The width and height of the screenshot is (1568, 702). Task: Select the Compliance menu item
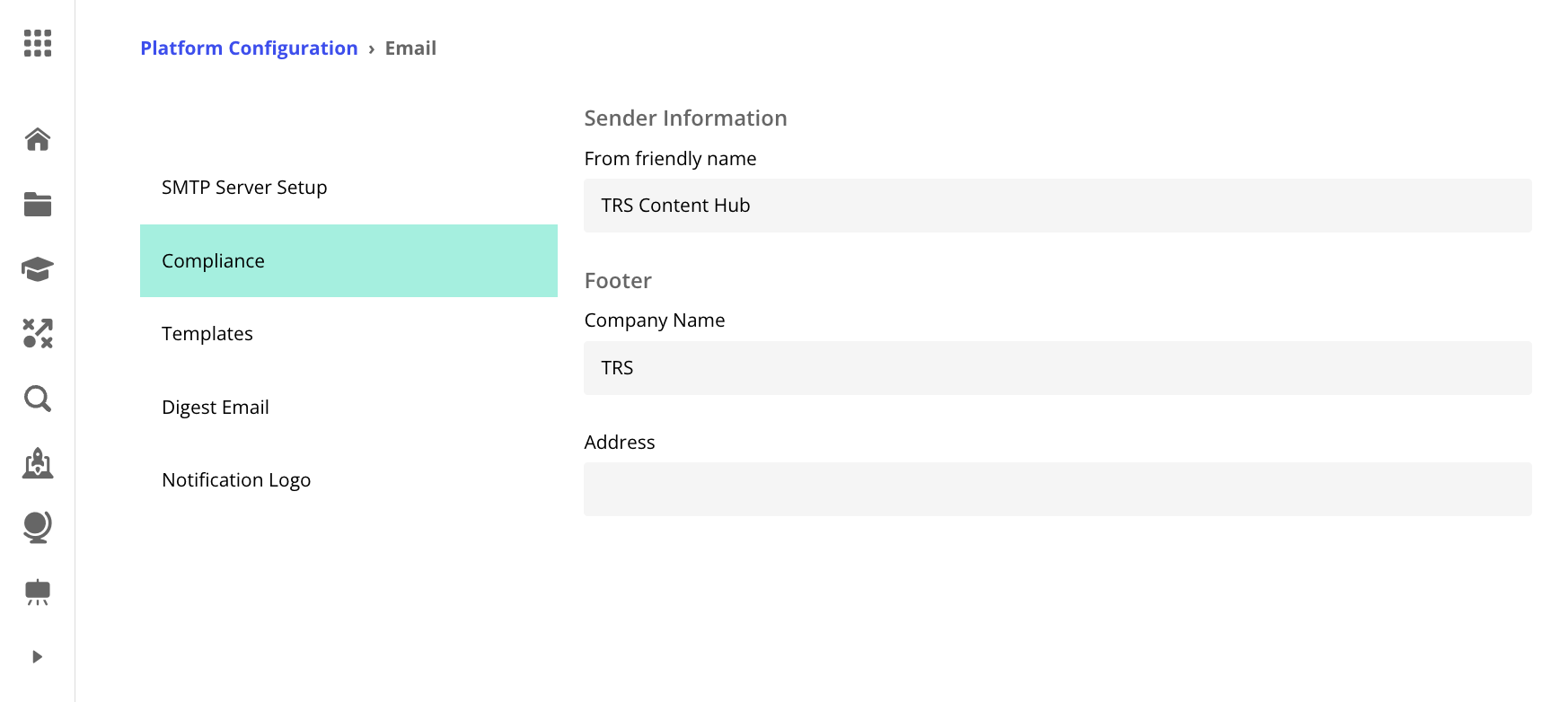[x=348, y=261]
